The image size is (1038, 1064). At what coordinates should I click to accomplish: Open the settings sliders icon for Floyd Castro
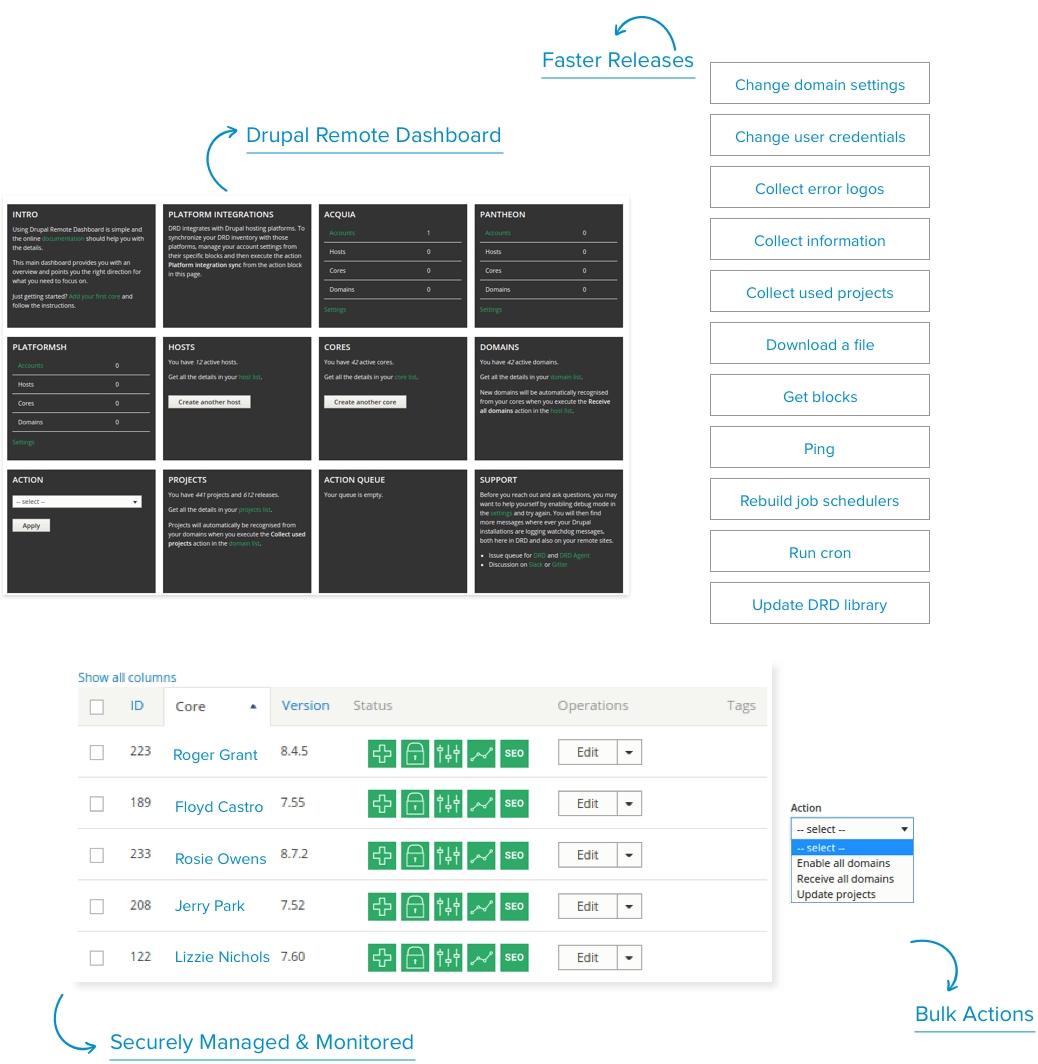coord(448,803)
